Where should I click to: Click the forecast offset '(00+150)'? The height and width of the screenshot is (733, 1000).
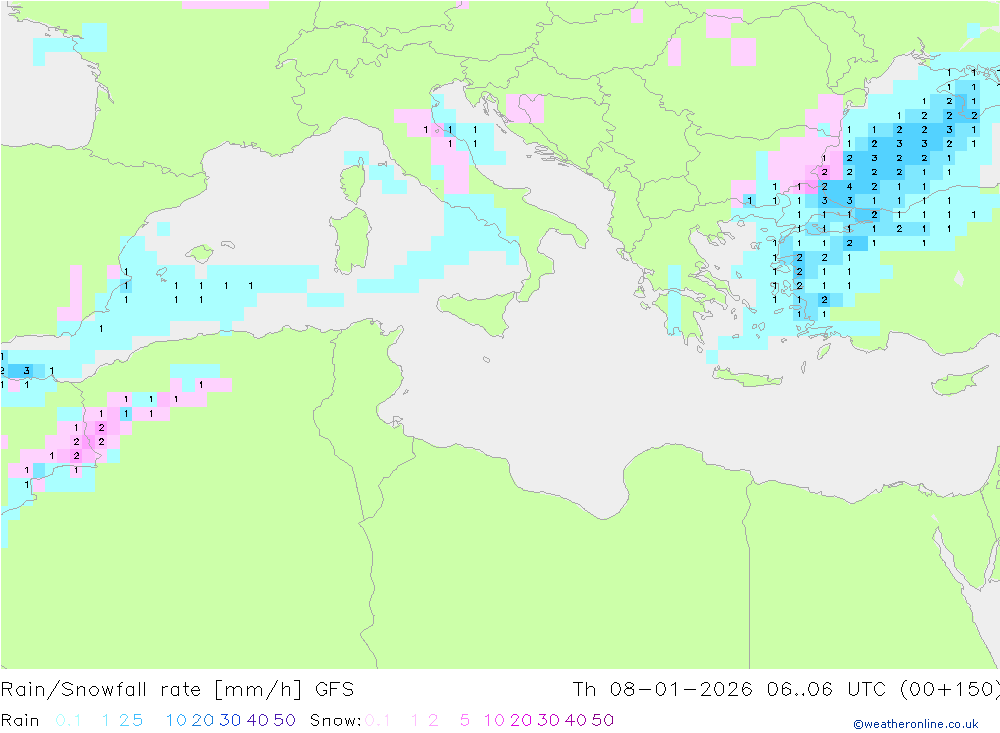950,690
